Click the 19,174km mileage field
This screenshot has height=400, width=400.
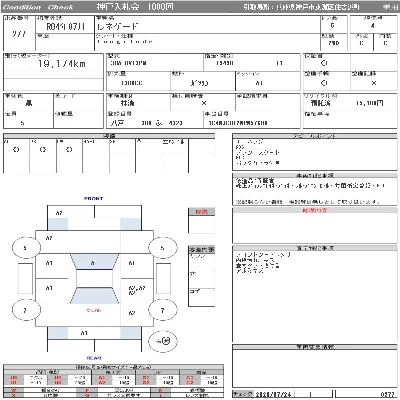point(62,64)
